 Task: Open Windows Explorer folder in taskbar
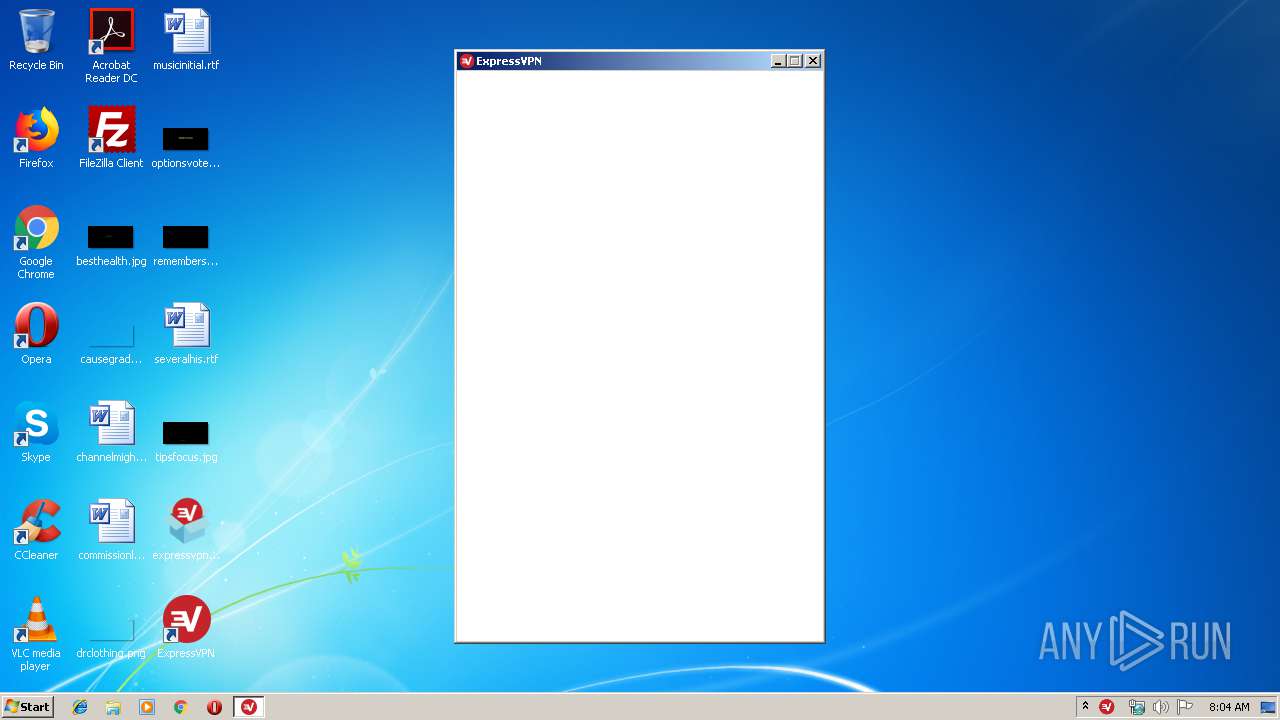tap(113, 707)
